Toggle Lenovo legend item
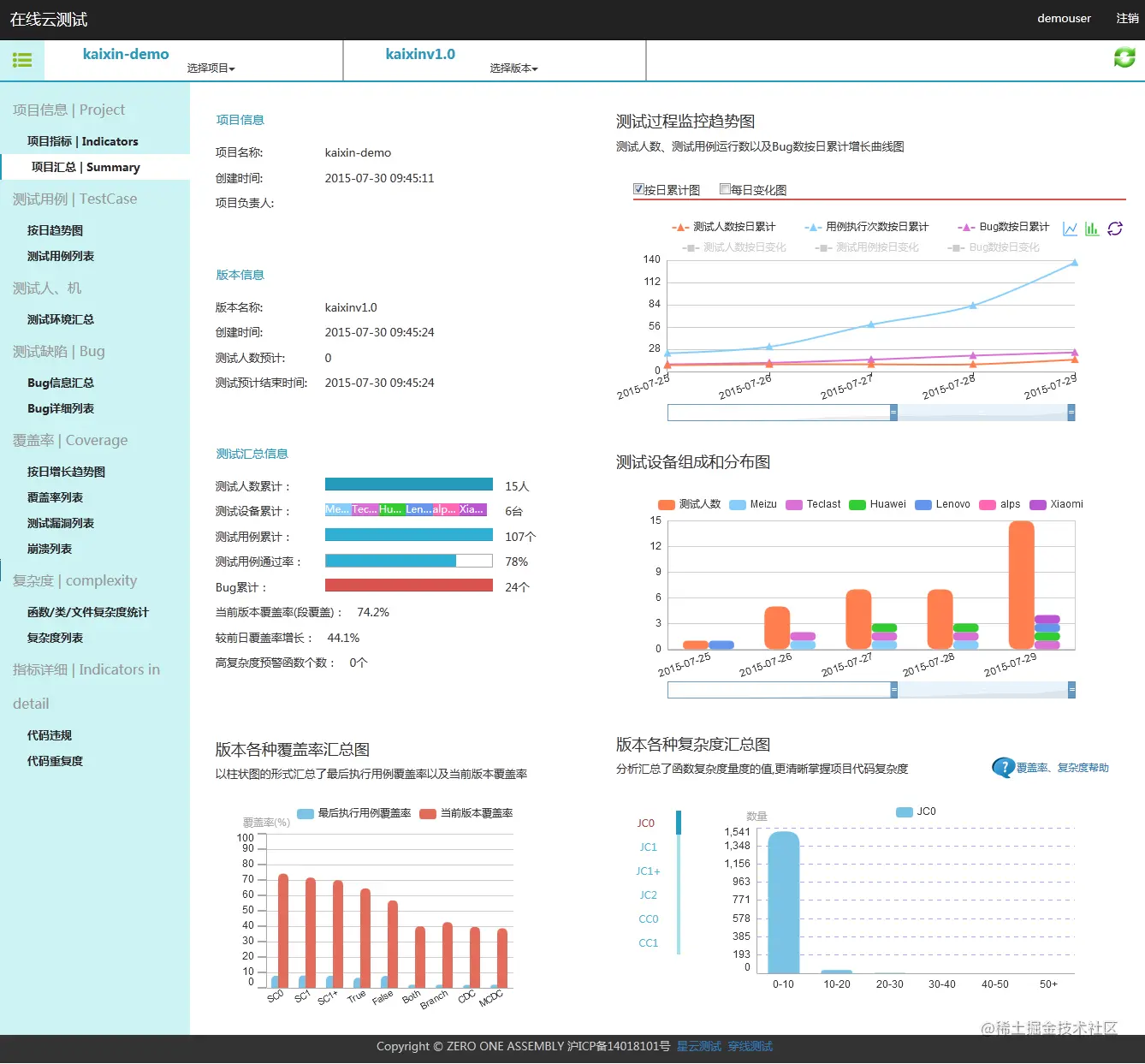This screenshot has height=1064, width=1145. tap(942, 505)
